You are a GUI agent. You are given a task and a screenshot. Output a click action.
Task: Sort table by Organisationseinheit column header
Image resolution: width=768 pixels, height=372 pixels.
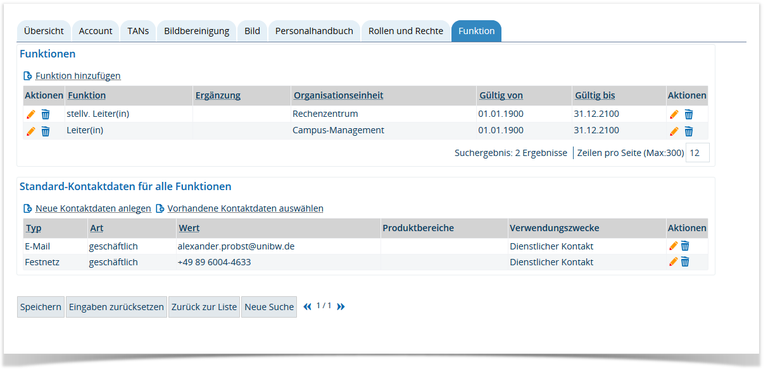(x=338, y=95)
